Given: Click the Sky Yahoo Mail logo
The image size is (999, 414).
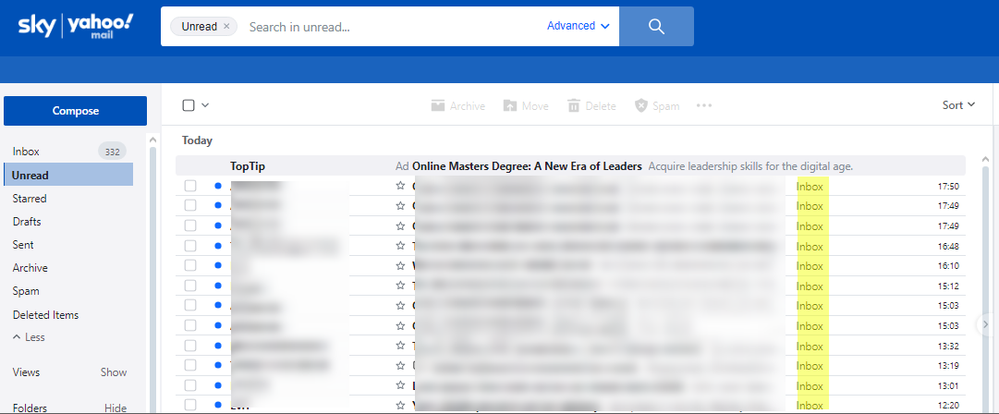Looking at the screenshot, I should click(76, 27).
